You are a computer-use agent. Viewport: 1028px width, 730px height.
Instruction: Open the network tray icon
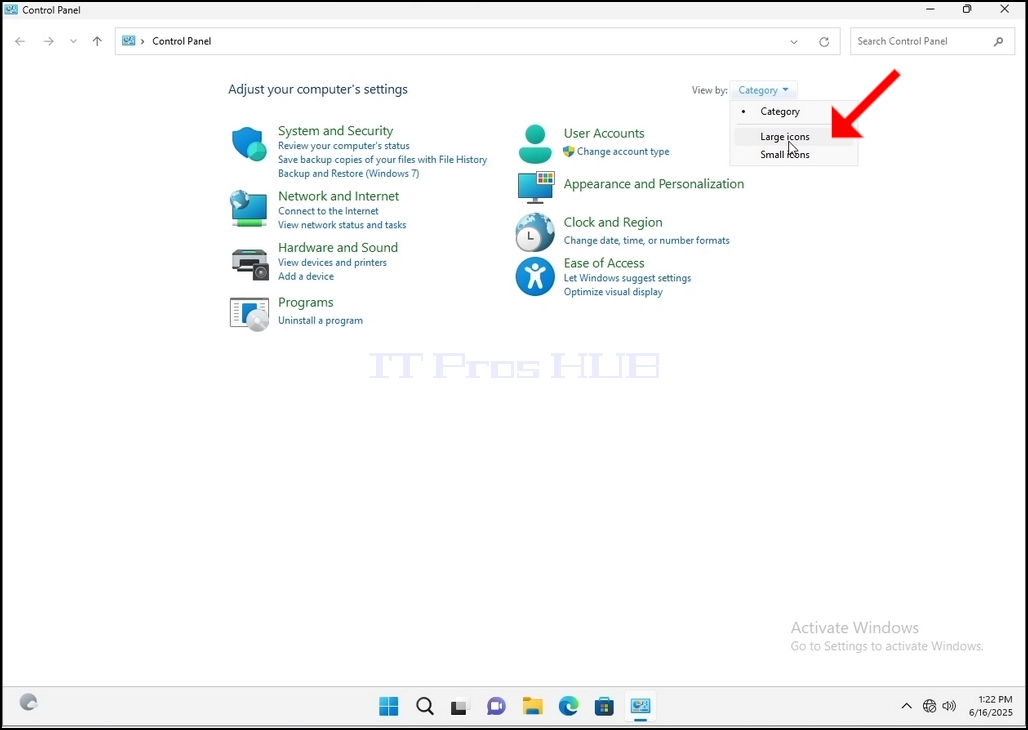(x=929, y=706)
